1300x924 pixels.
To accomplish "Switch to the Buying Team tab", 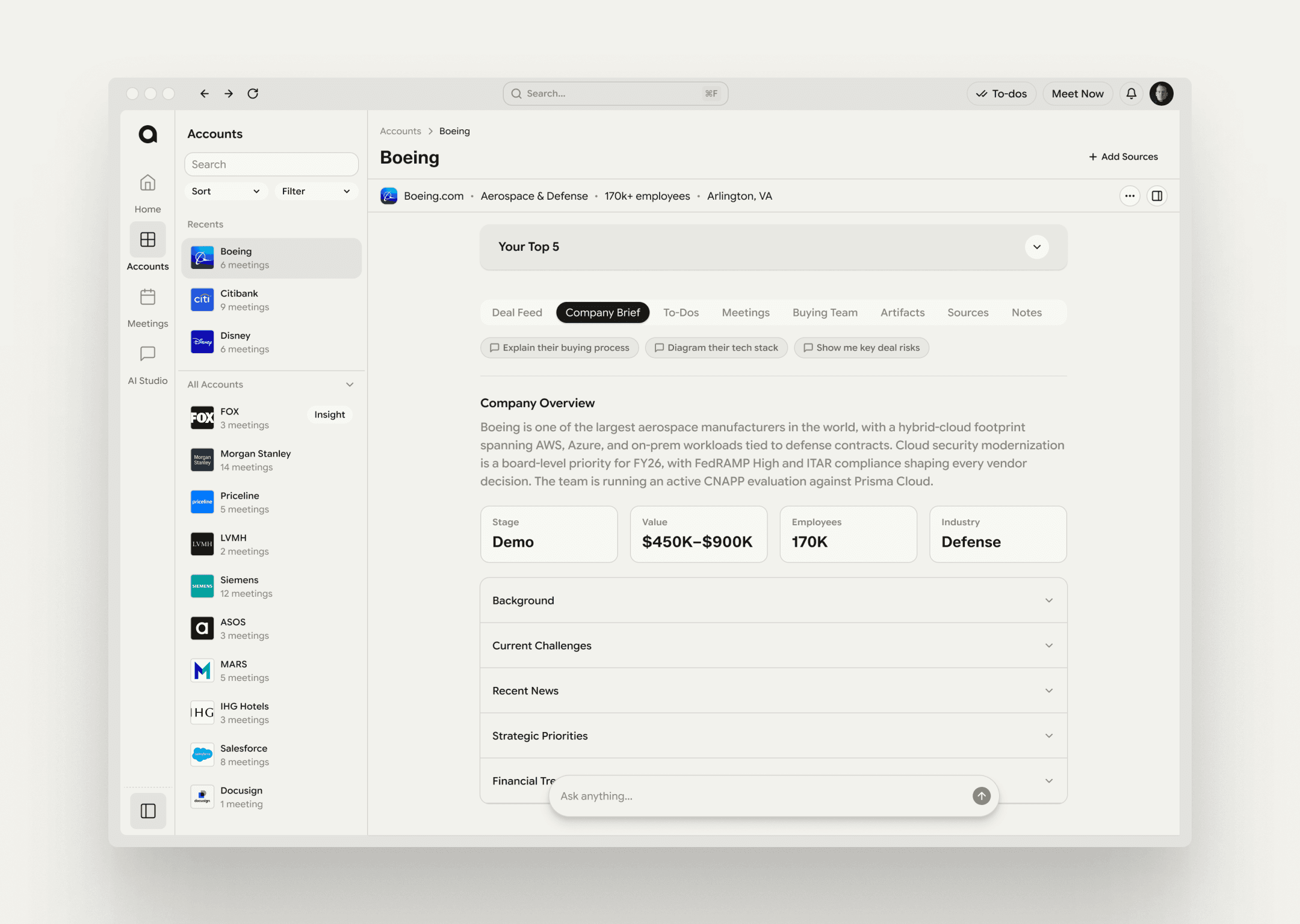I will pos(825,312).
